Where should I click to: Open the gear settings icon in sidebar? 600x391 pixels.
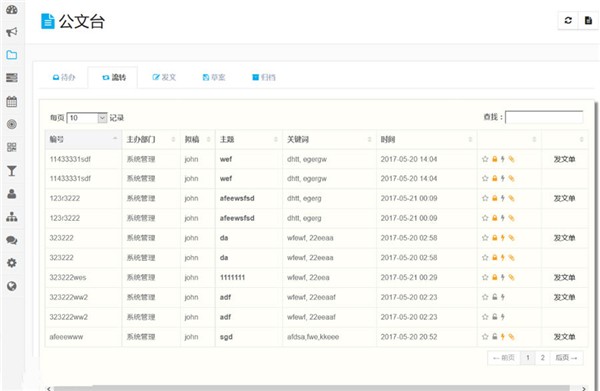pyautogui.click(x=12, y=263)
